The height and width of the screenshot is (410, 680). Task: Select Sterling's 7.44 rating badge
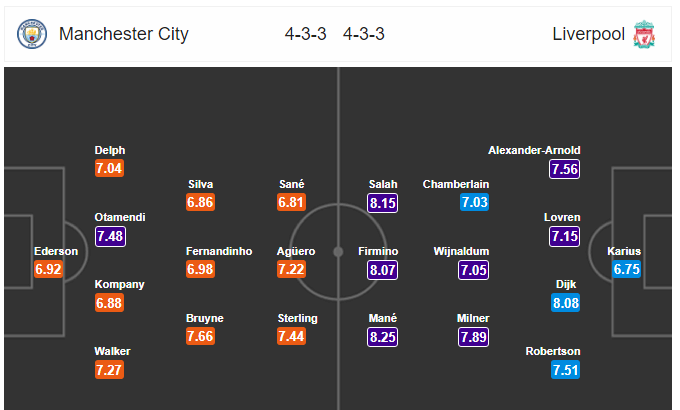point(291,336)
